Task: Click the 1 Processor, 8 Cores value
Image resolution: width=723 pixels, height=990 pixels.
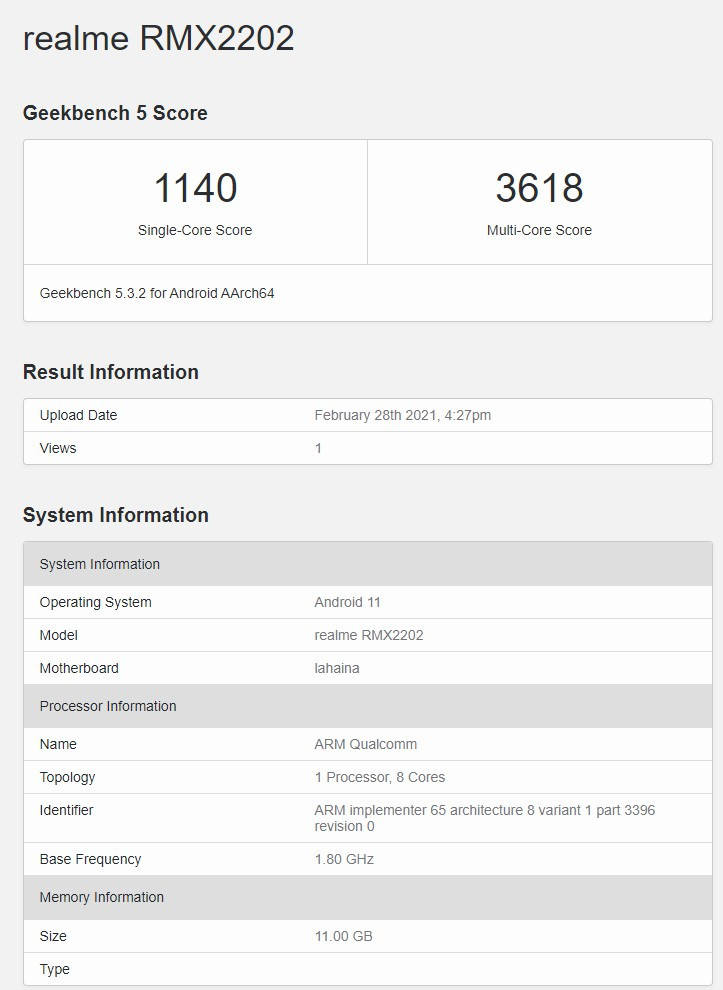Action: pos(379,777)
